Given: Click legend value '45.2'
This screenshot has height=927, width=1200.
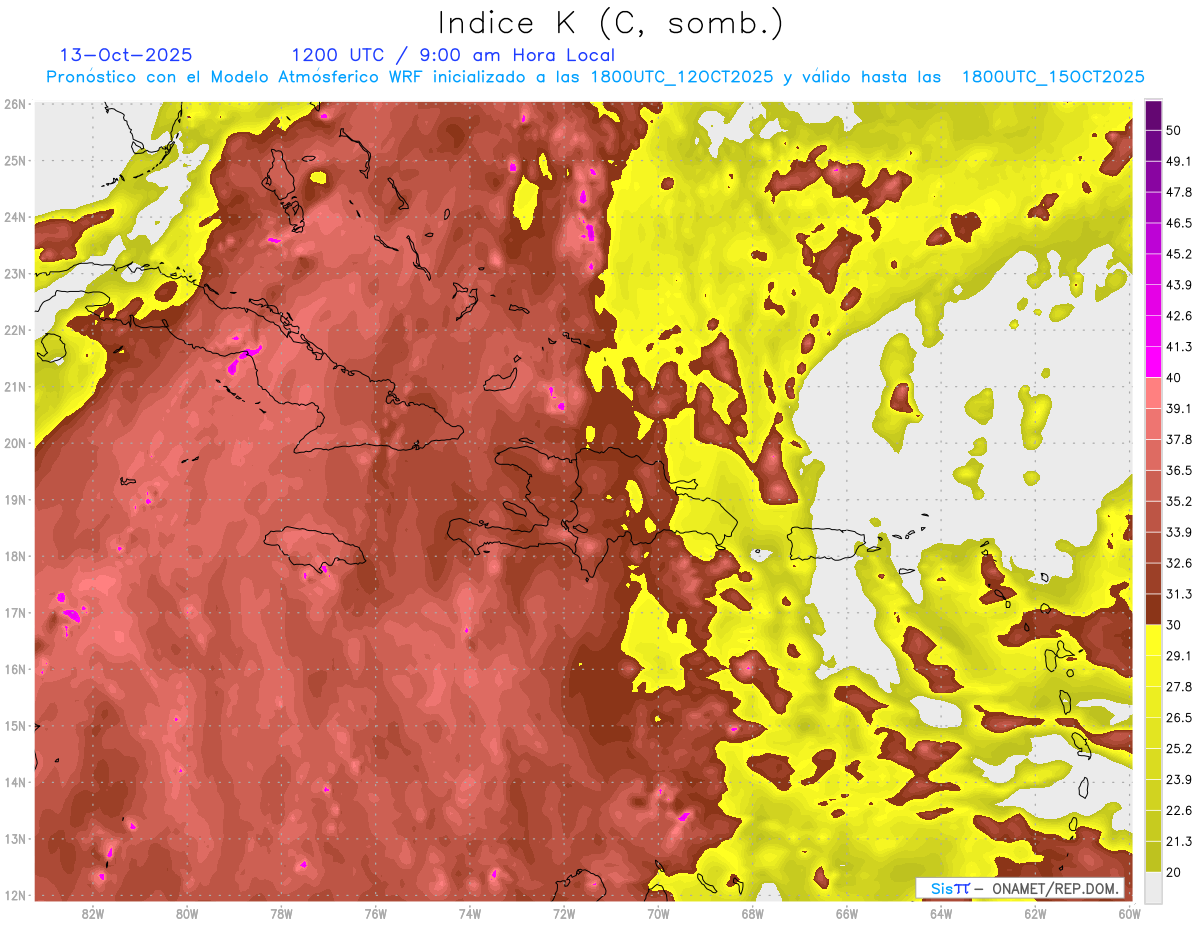Looking at the screenshot, I should click(x=1179, y=254).
